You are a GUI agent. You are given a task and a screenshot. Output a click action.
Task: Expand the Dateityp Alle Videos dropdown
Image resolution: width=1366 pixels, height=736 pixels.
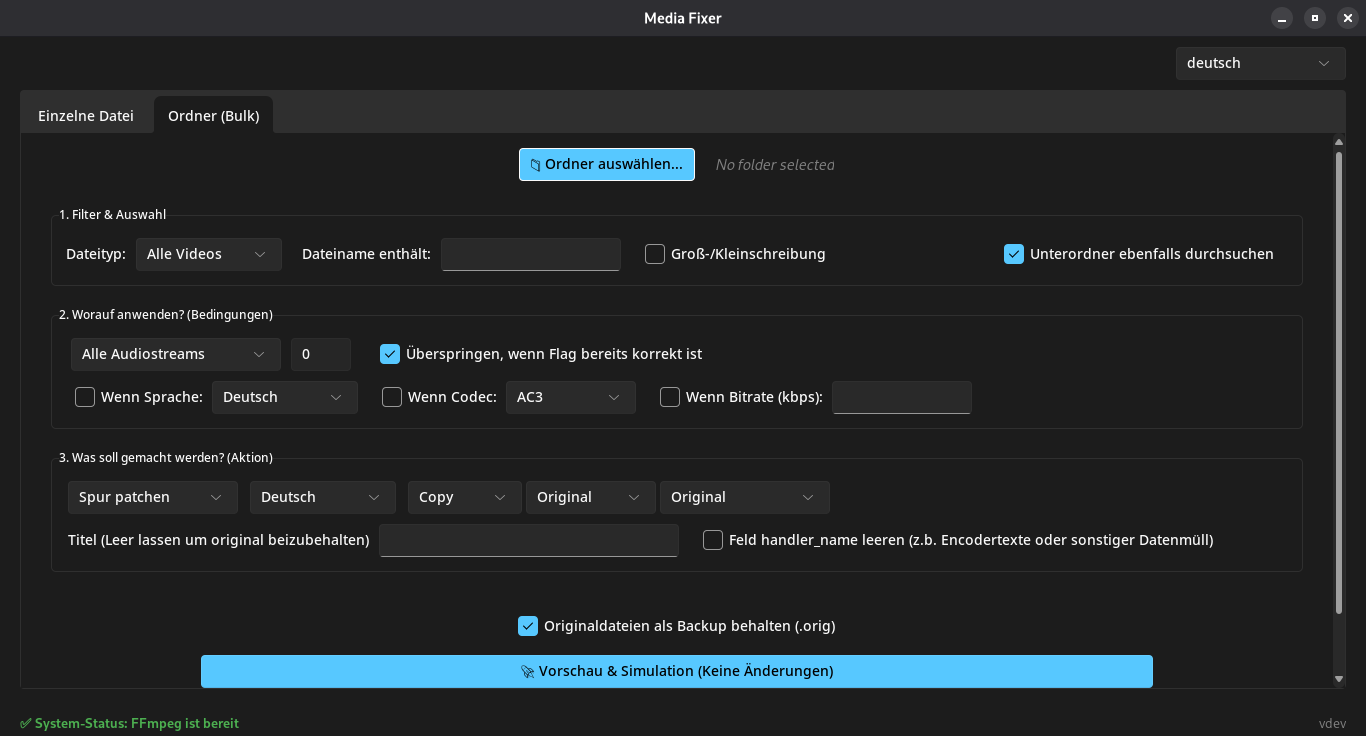(208, 254)
